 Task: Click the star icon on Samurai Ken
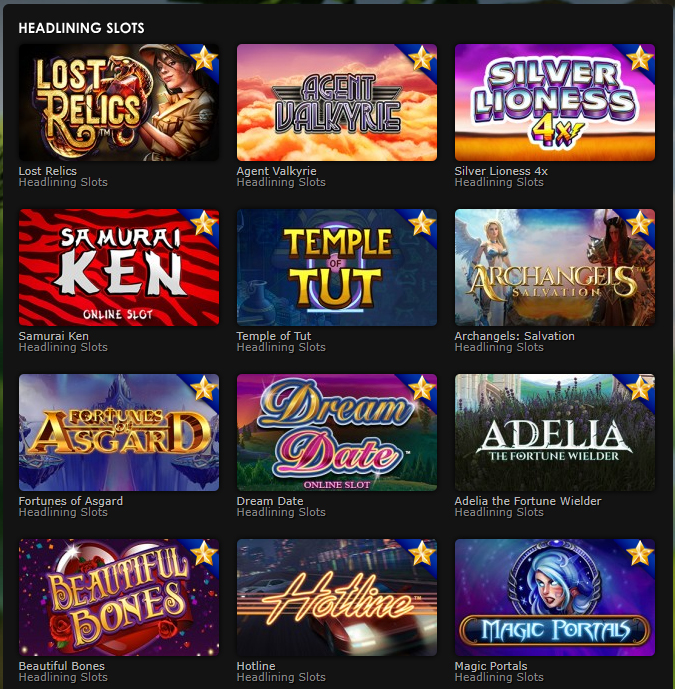pyautogui.click(x=204, y=224)
